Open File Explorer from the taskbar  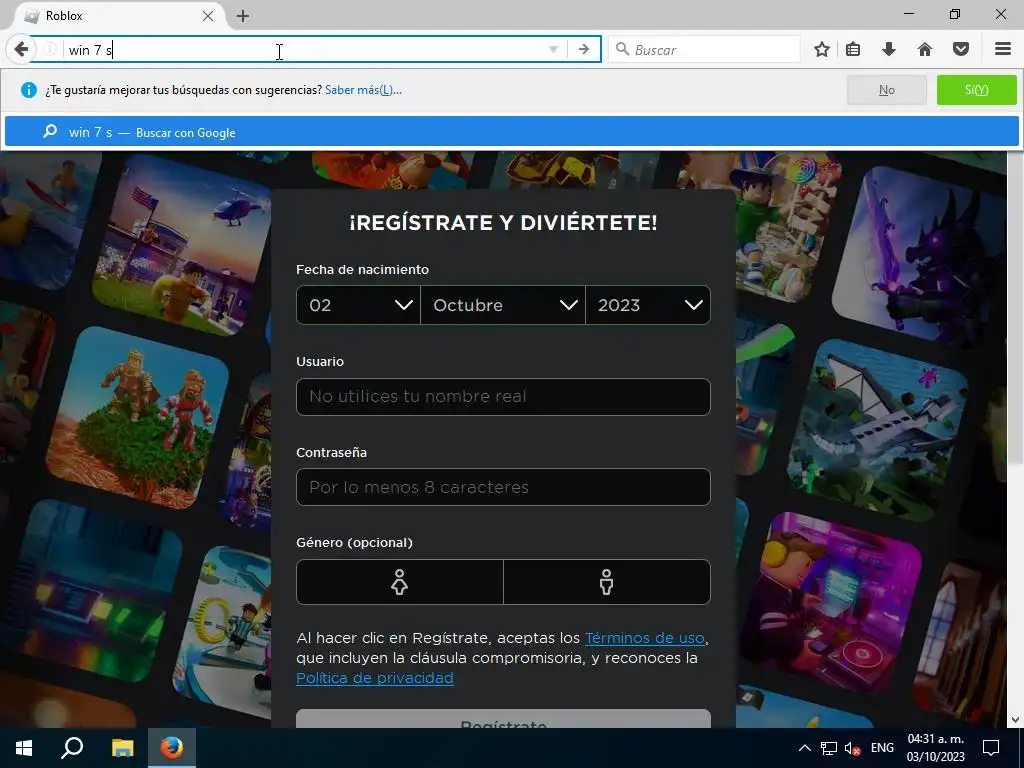click(x=122, y=748)
